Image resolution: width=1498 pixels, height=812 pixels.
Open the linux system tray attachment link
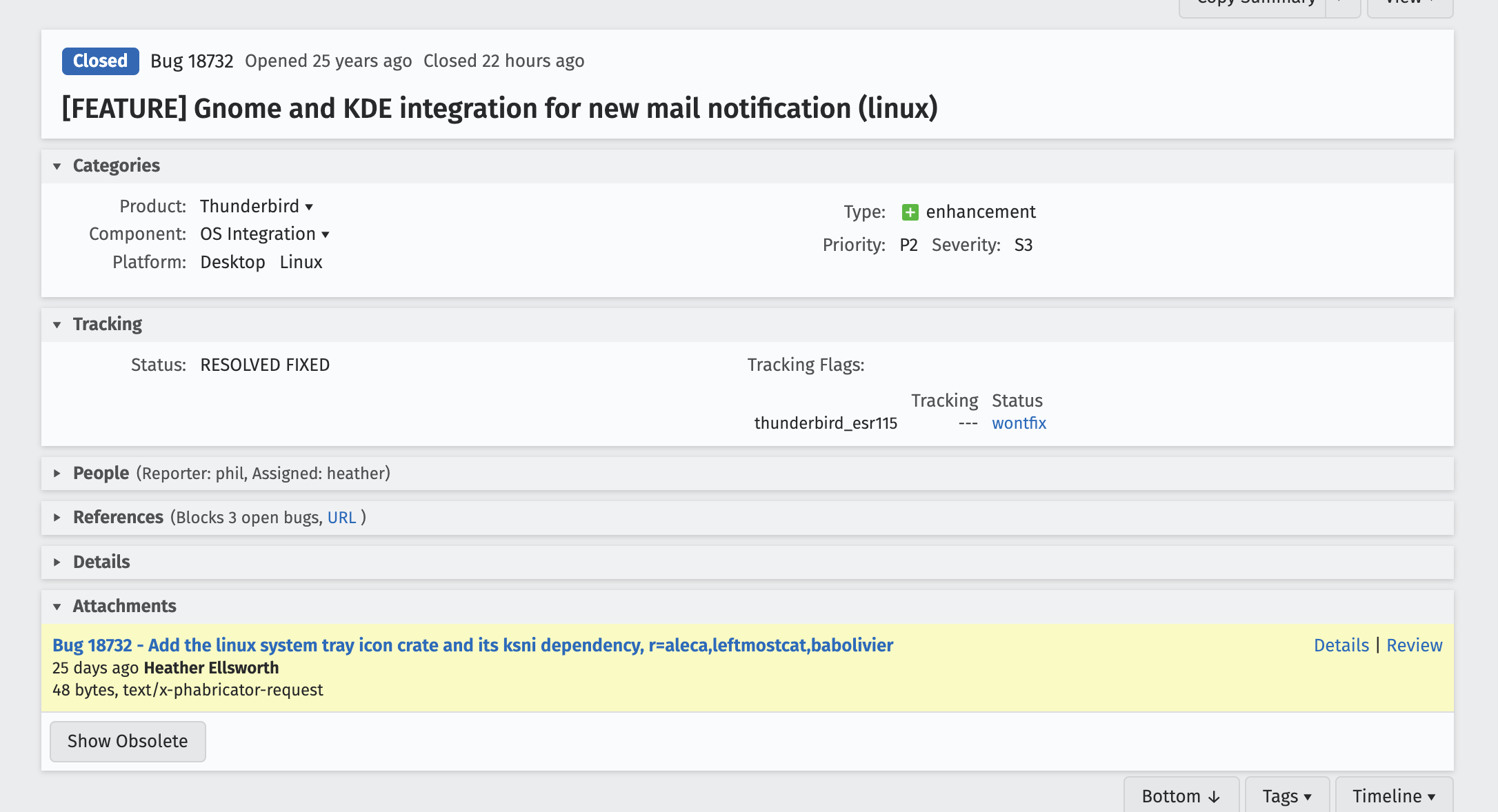472,645
